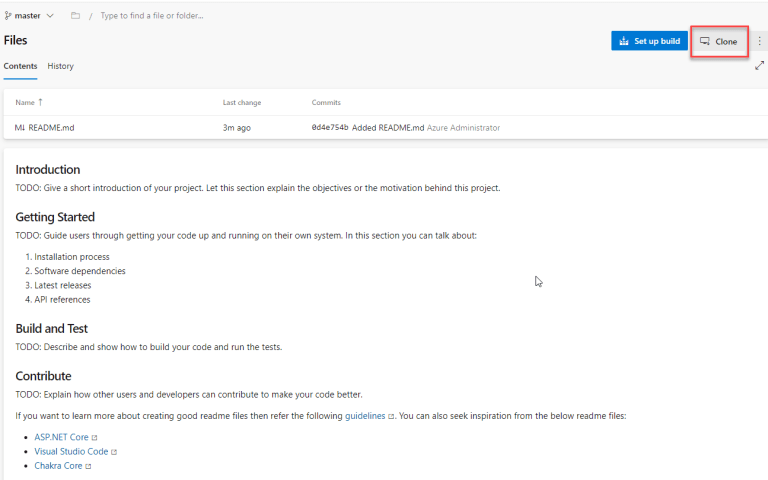Viewport: 768px width, 480px height.
Task: Open the guidelines link
Action: tap(365, 416)
